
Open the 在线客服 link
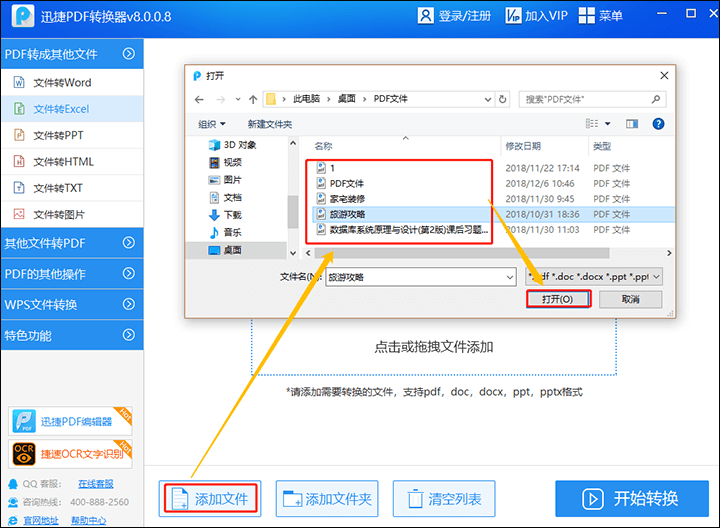click(96, 484)
